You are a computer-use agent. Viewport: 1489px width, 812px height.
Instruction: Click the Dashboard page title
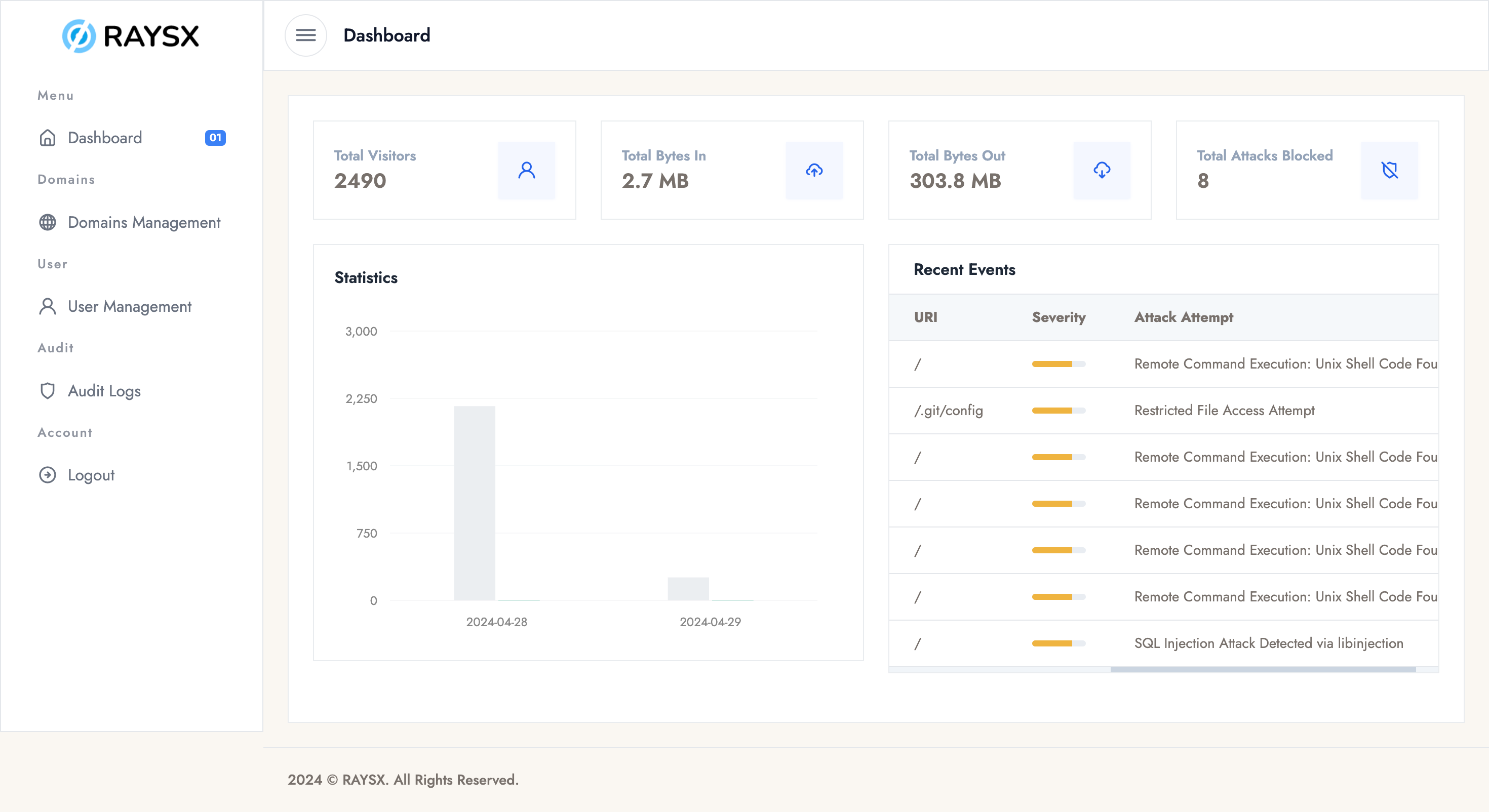click(387, 35)
